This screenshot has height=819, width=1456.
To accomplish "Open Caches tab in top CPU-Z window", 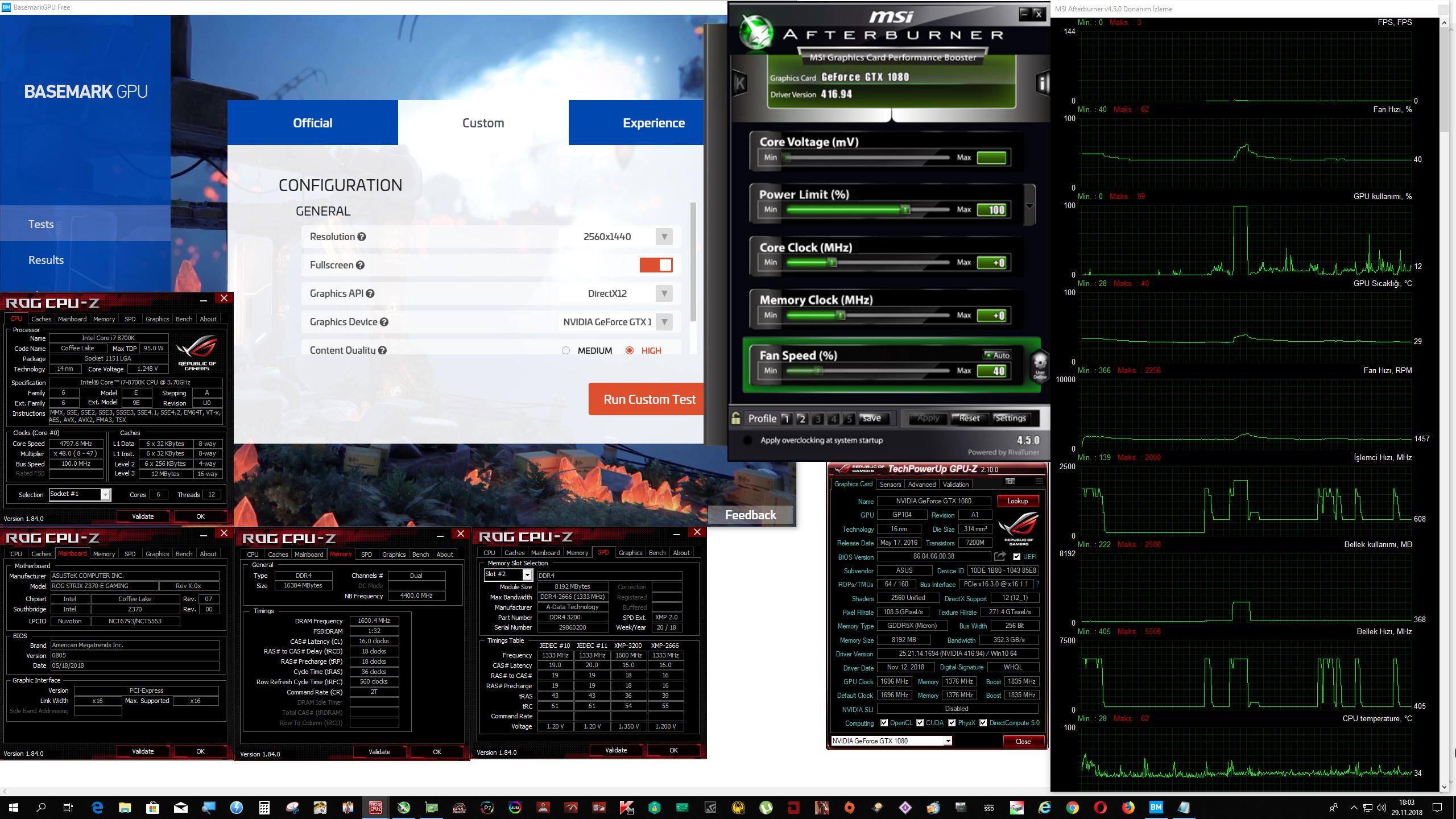I will (41, 319).
